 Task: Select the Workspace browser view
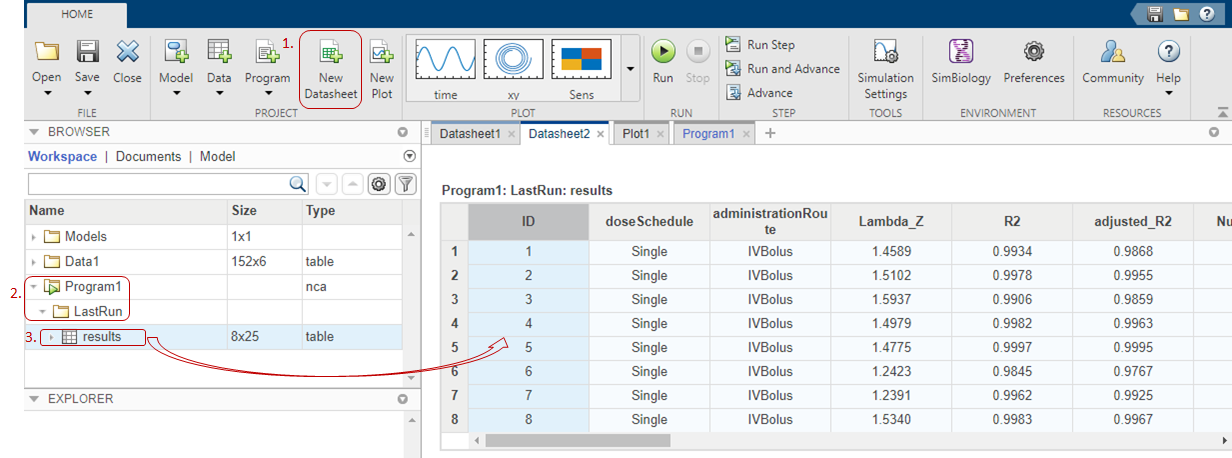pos(62,156)
